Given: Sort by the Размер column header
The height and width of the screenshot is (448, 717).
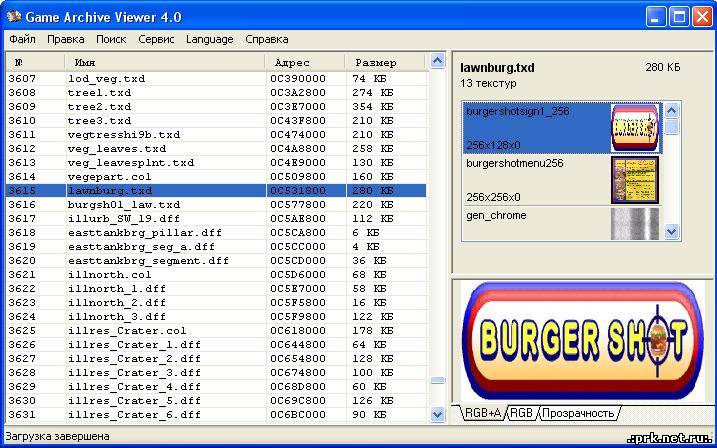Looking at the screenshot, I should coord(386,63).
